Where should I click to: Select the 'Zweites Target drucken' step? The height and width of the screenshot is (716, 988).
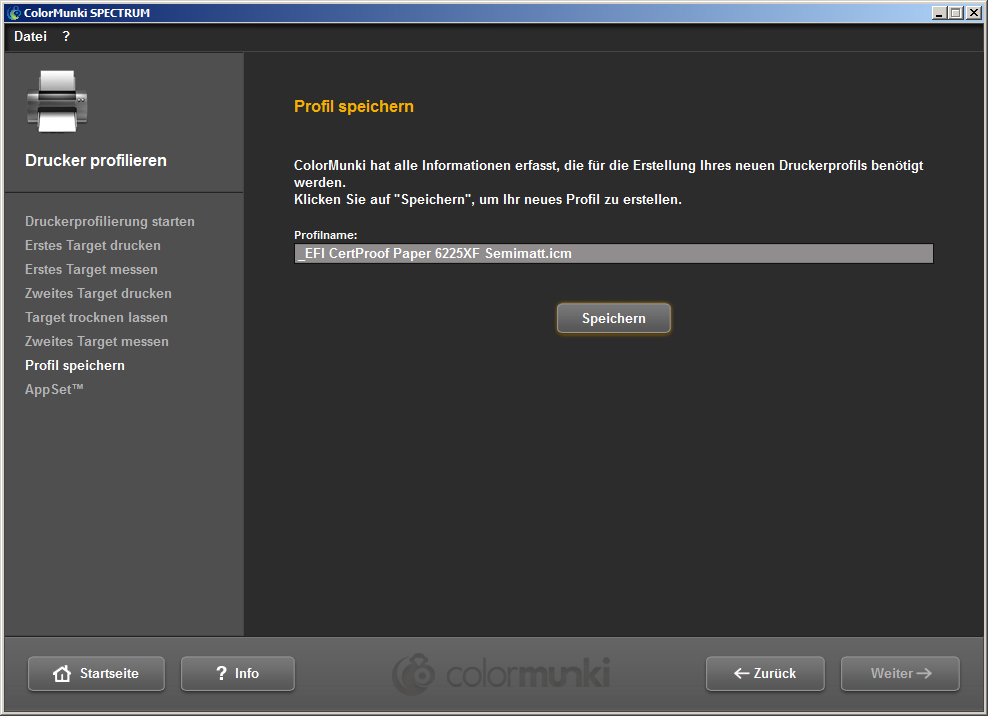point(98,293)
